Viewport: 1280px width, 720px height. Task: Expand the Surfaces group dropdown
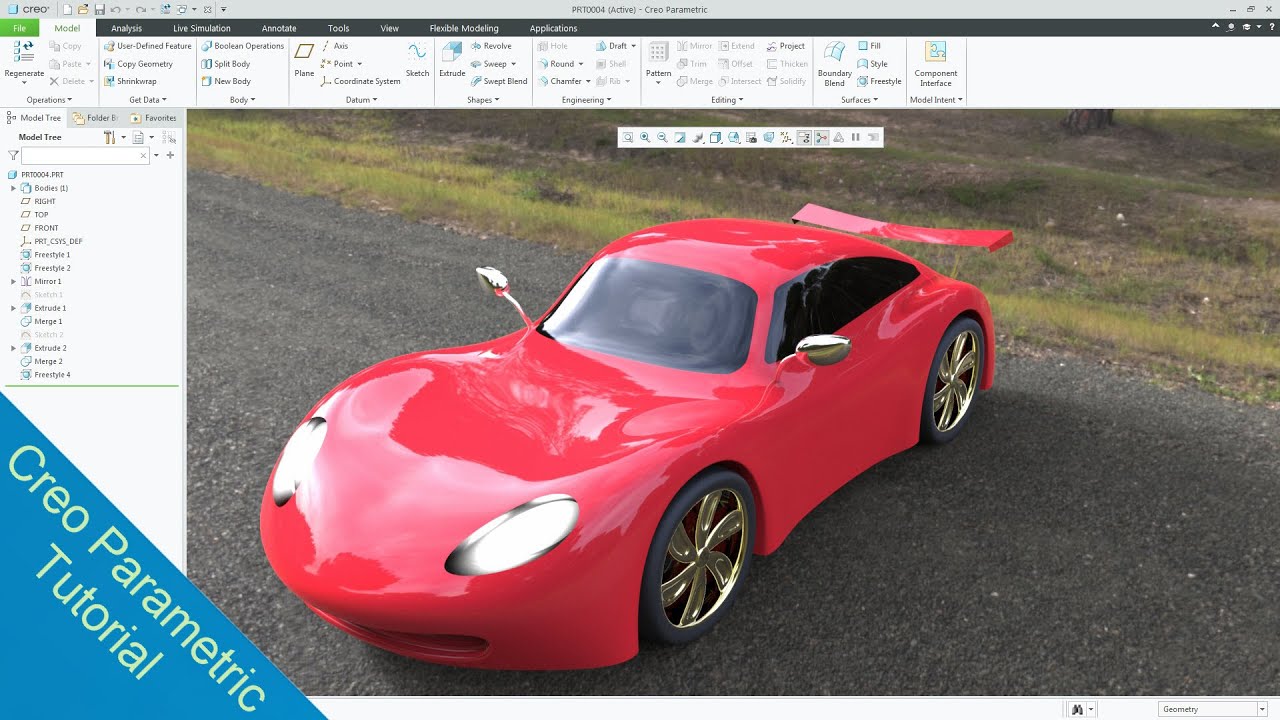[859, 100]
